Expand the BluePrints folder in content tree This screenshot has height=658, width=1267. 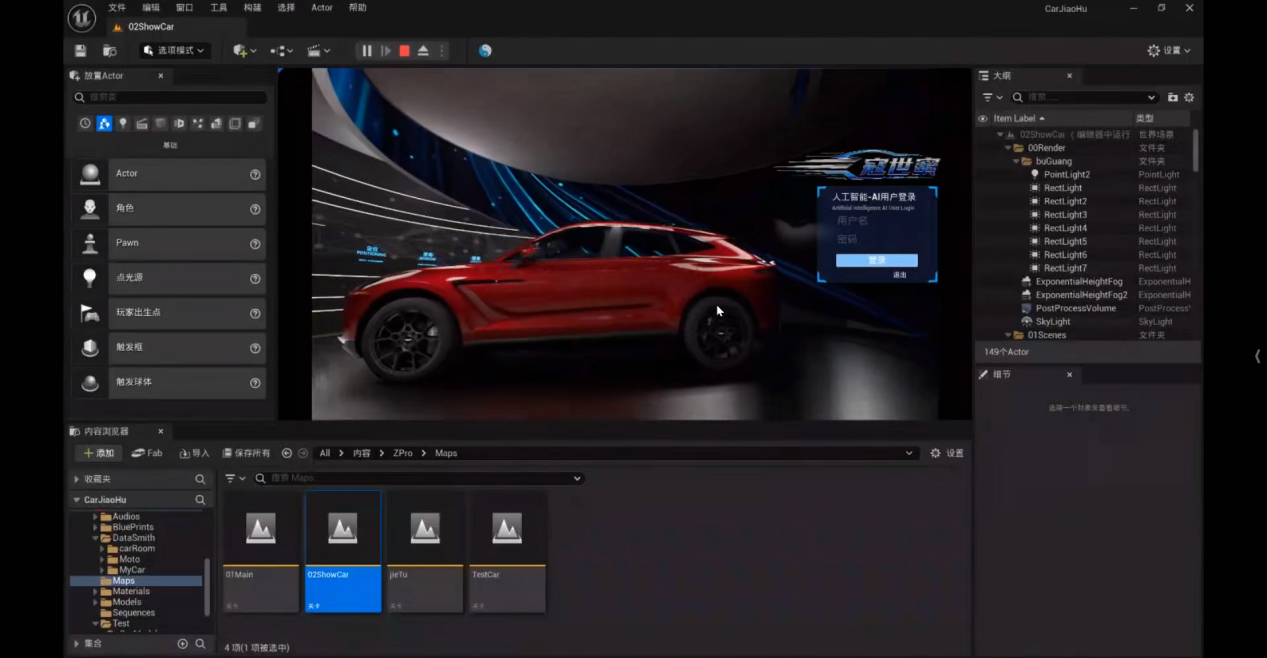[96, 527]
